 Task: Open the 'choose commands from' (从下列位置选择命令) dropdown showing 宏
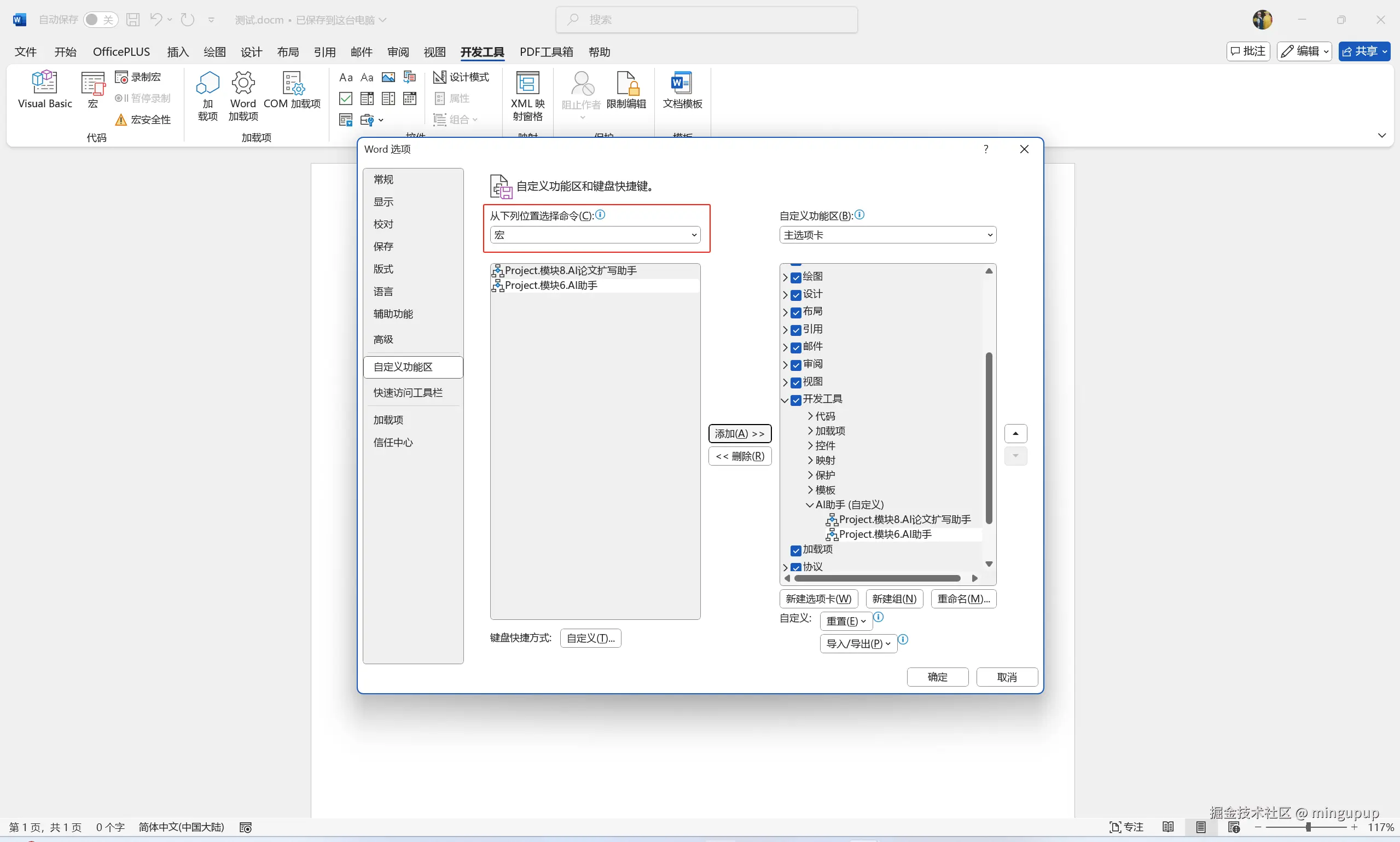pos(595,235)
